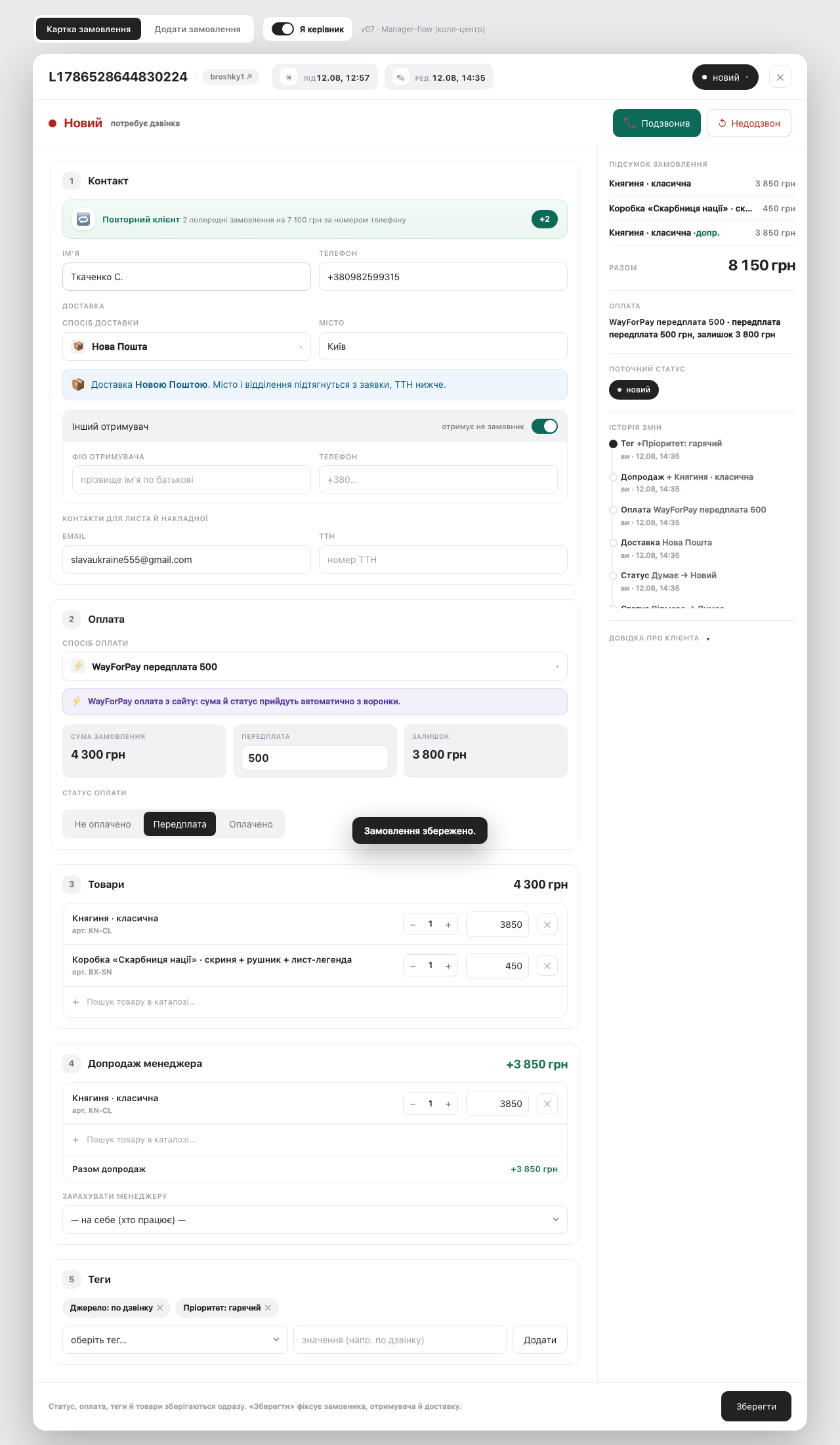Click the номер ТТН field
840x1445 pixels.
coord(443,560)
